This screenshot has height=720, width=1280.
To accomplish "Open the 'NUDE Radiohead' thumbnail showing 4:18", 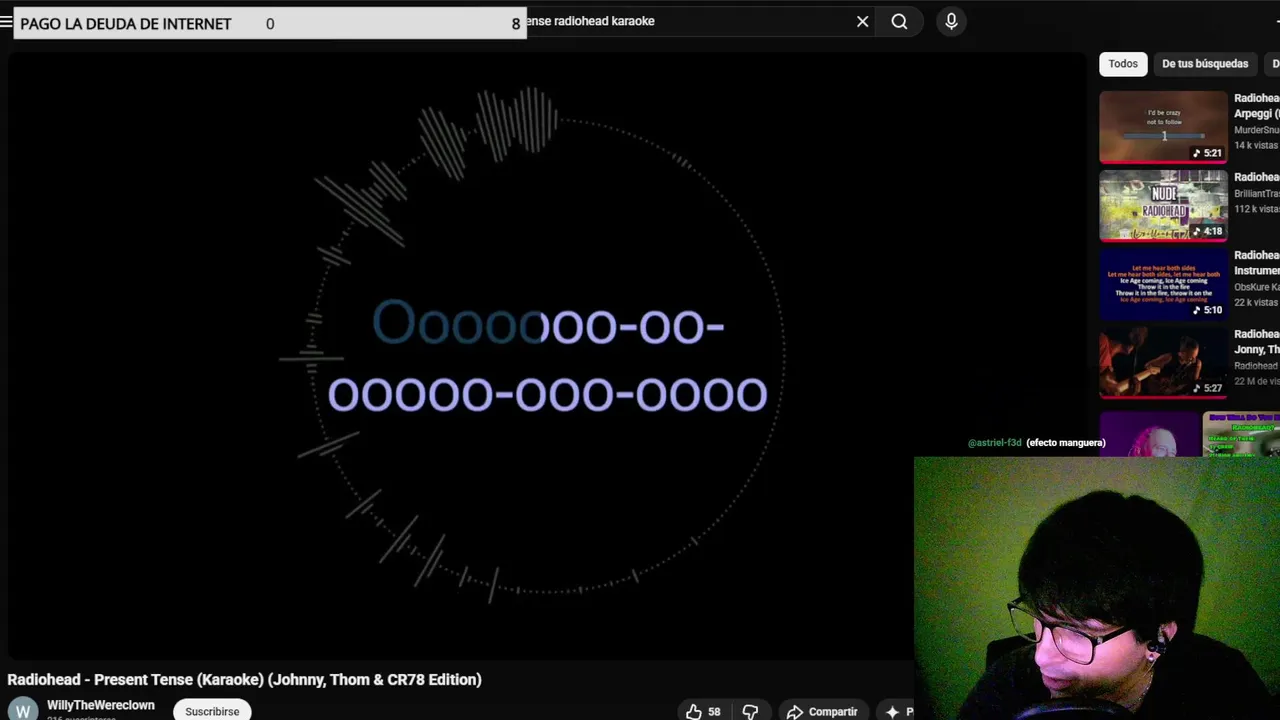I will [1163, 206].
